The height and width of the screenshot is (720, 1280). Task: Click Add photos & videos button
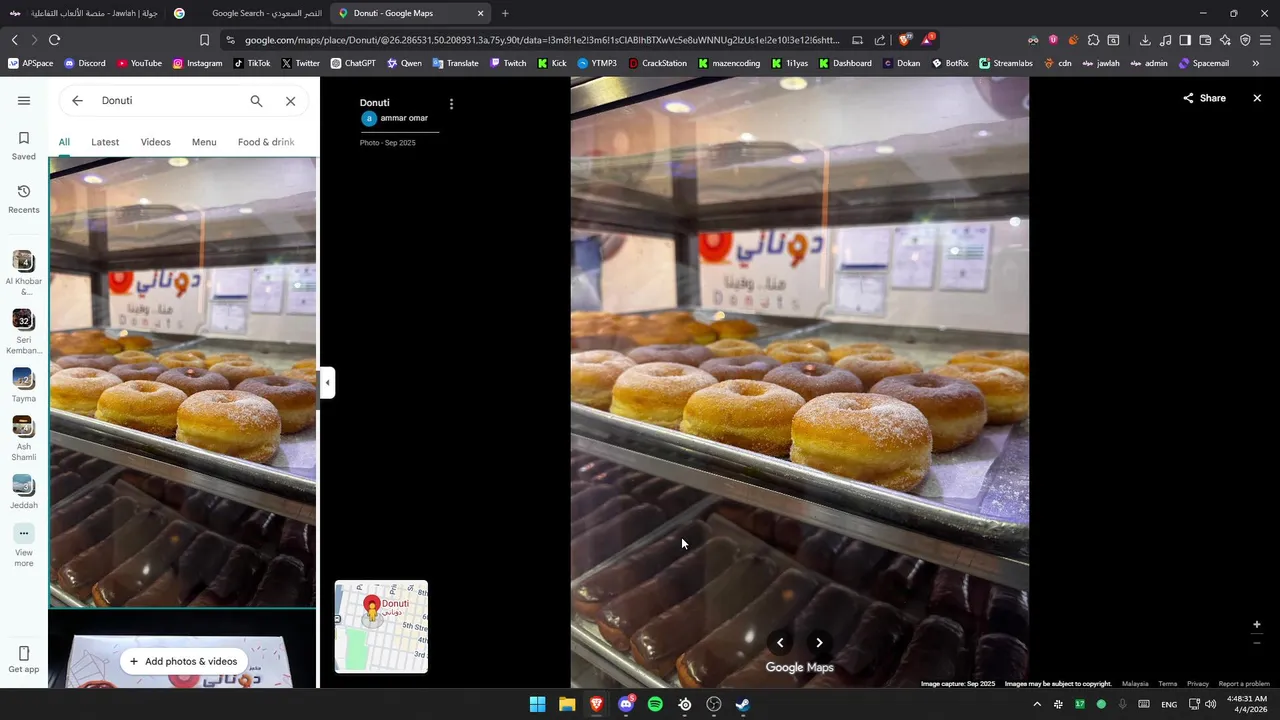[183, 661]
